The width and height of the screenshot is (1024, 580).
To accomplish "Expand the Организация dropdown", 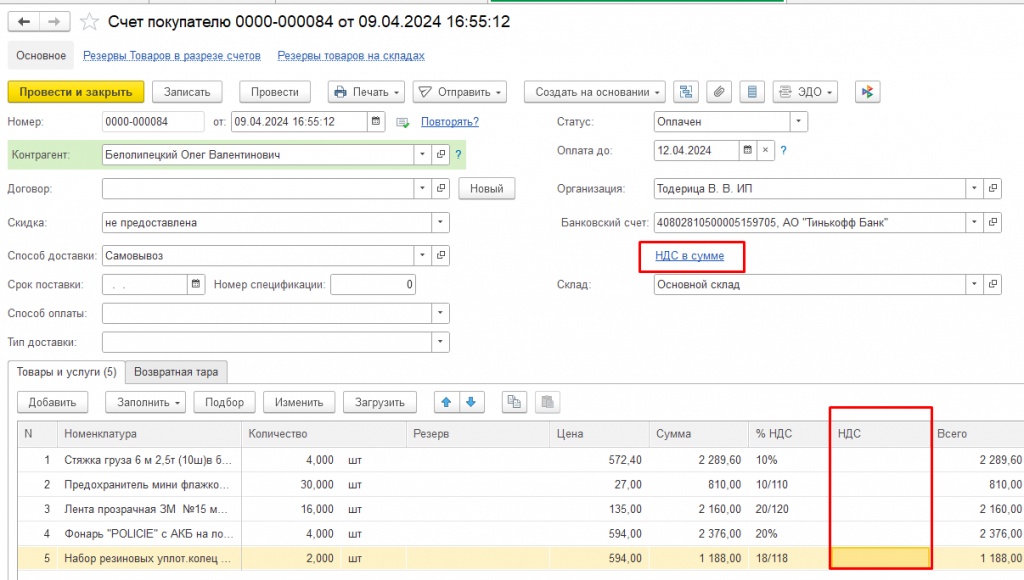I will coord(974,189).
